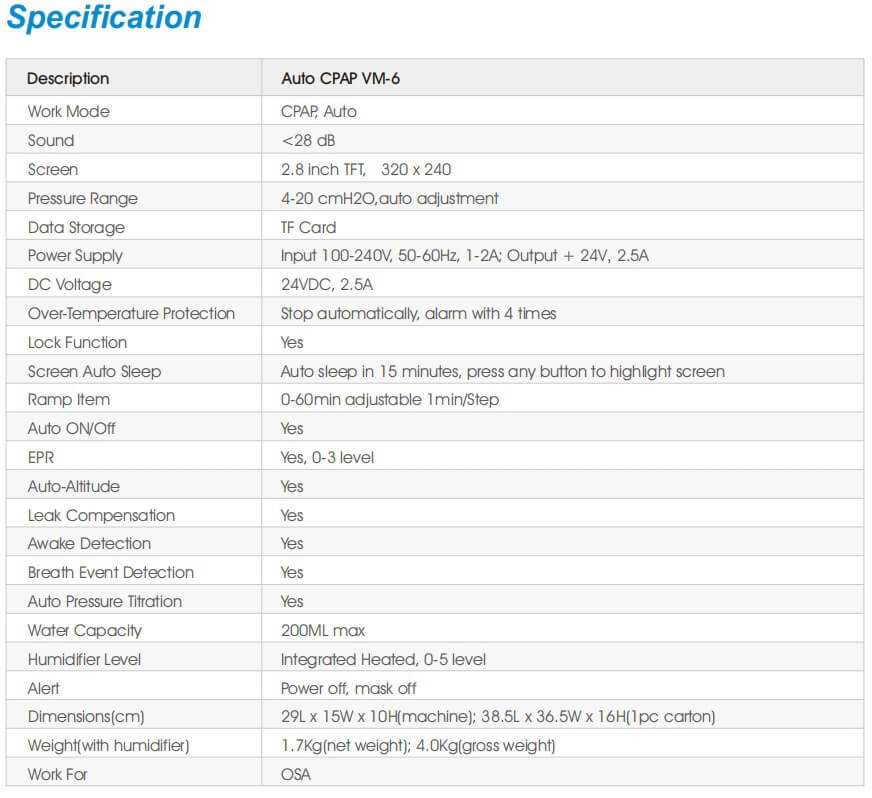Click the 200ML max water capacity value

322,630
